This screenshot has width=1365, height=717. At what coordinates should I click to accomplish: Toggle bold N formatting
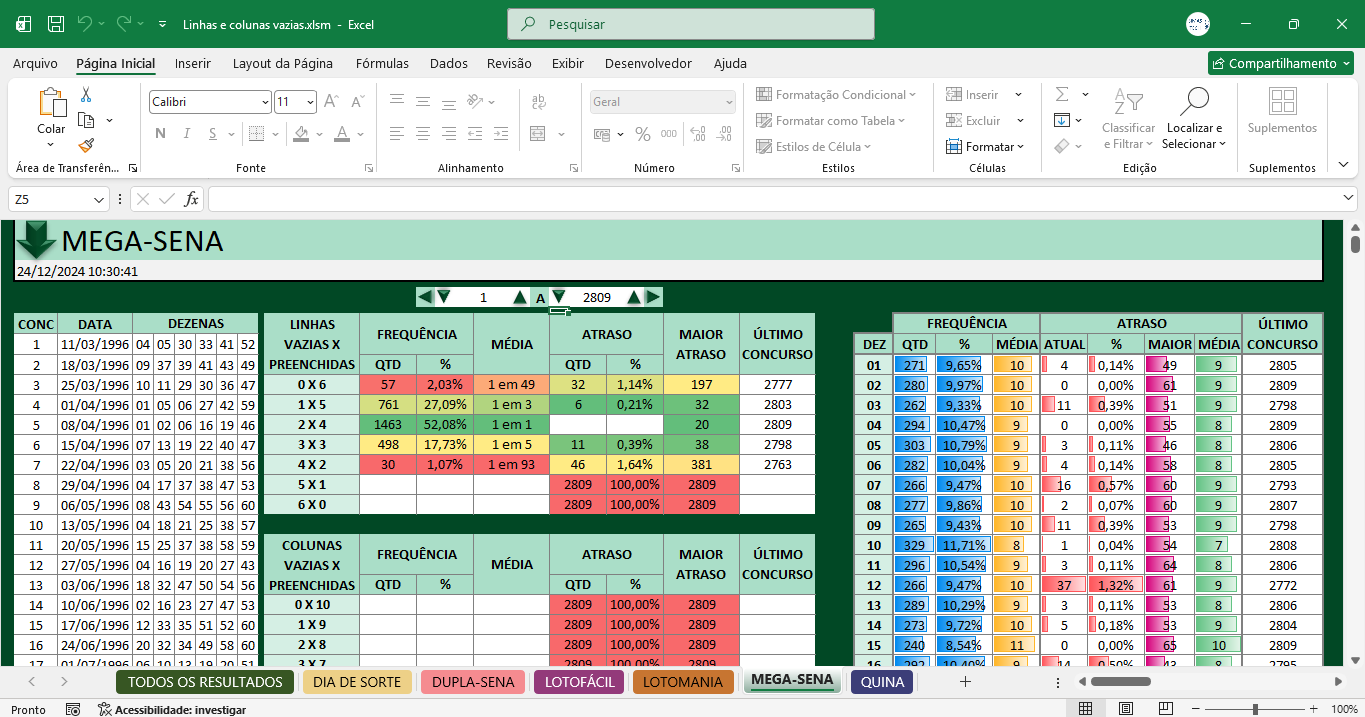pyautogui.click(x=160, y=134)
